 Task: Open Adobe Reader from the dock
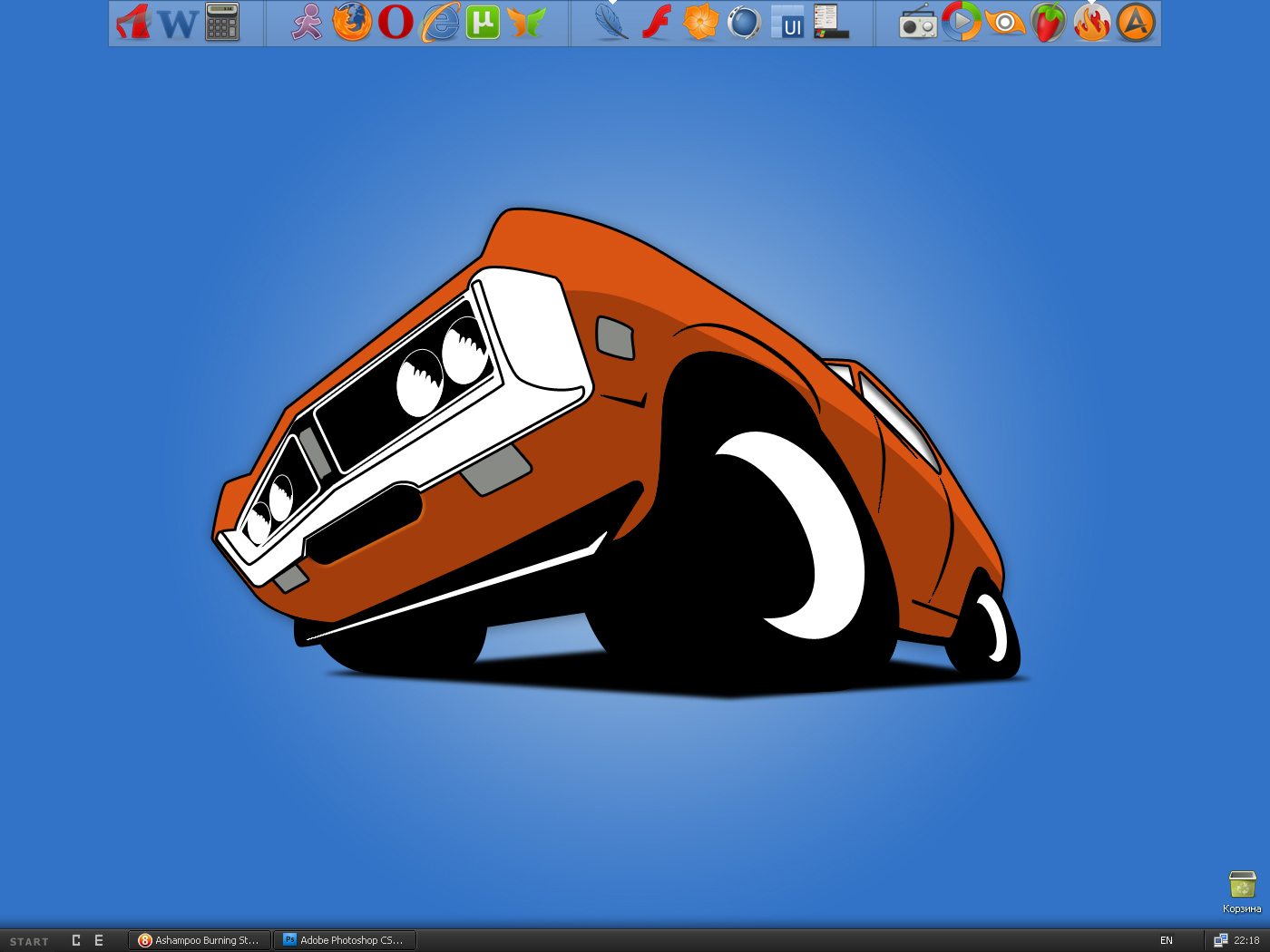pos(133,23)
